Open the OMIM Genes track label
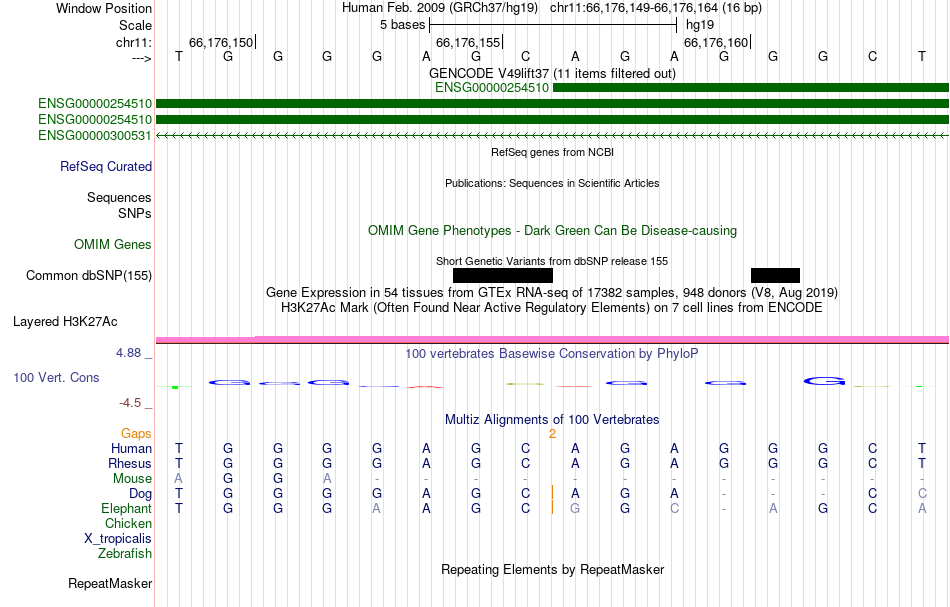Image resolution: width=950 pixels, height=607 pixels. pos(113,245)
